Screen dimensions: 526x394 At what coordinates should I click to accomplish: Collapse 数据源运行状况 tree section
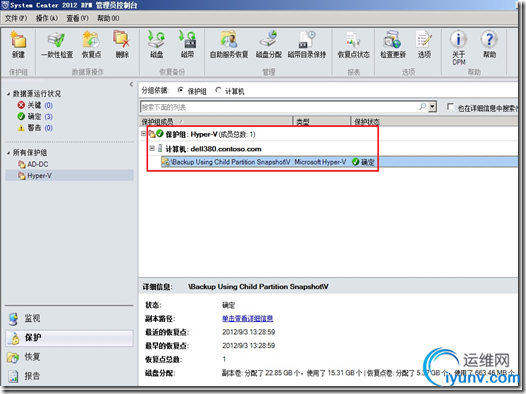(8, 94)
